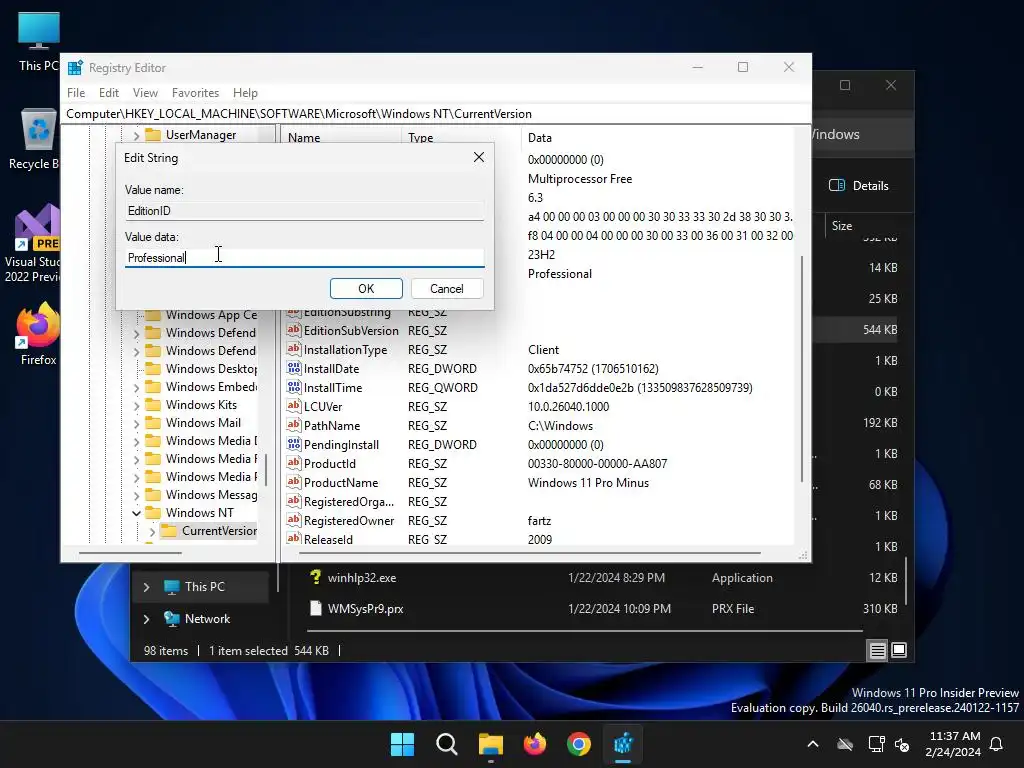Open the Recycle Bin desktop icon
The image size is (1024, 768).
coord(37,140)
